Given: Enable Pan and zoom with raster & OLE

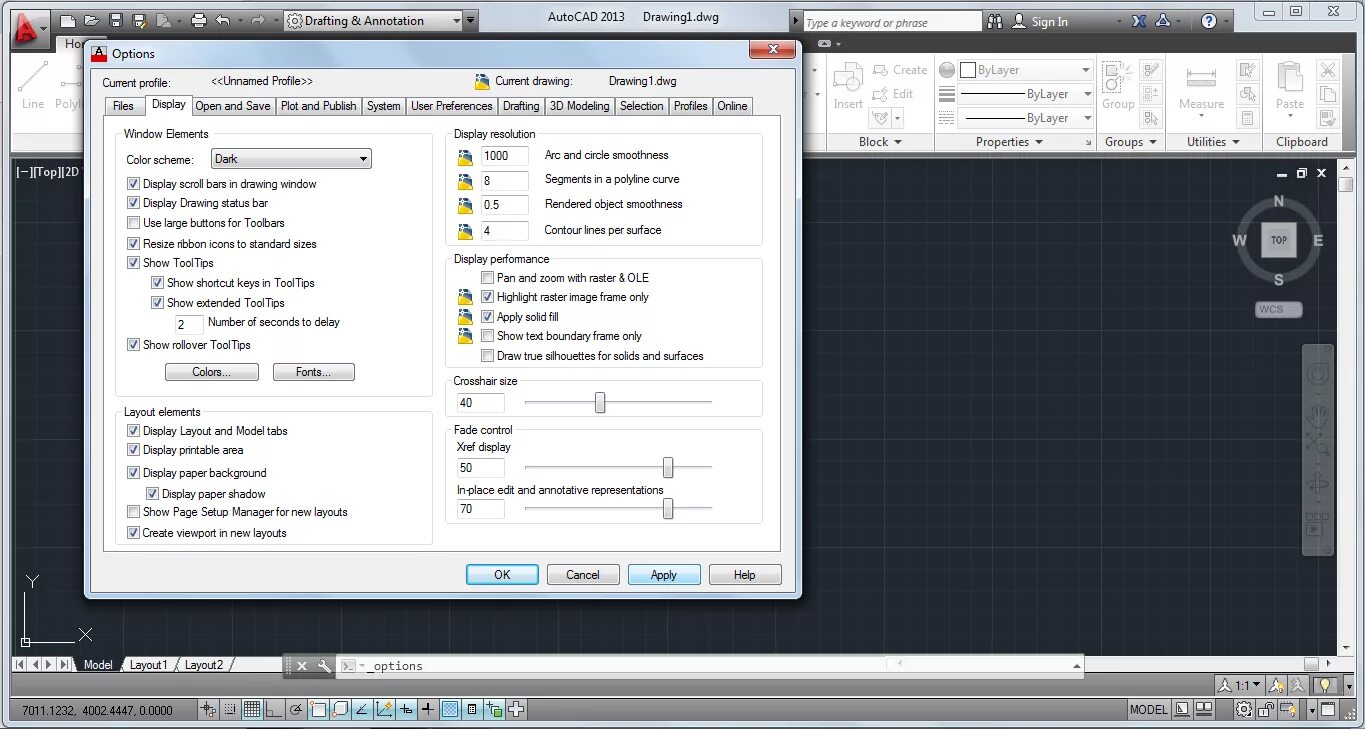Looking at the screenshot, I should click(x=488, y=278).
